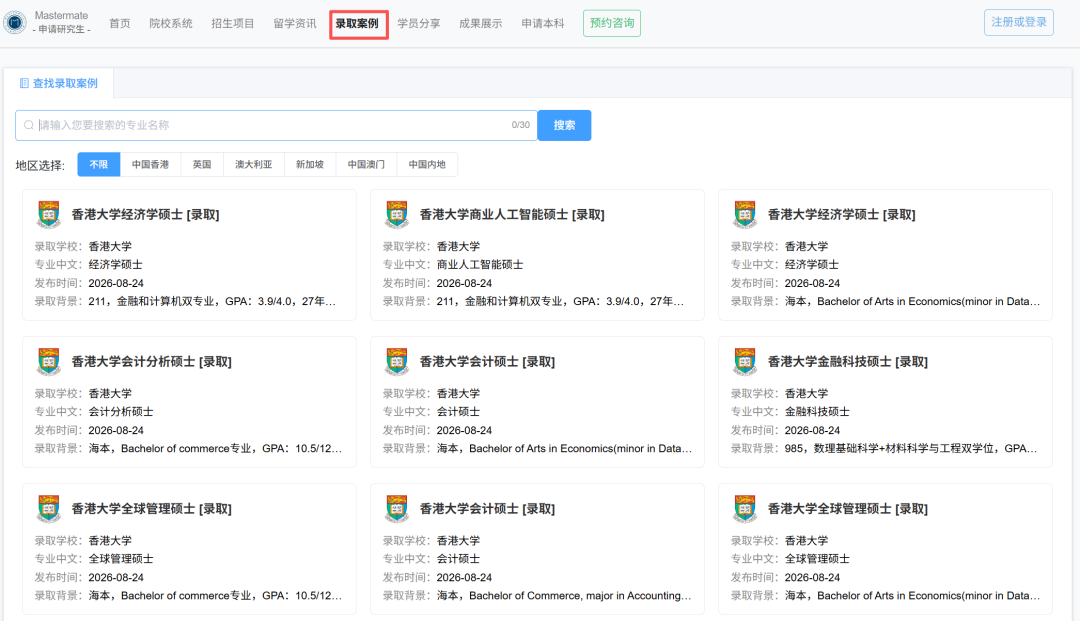Click the 预约咨询 button
Screen dimensions: 1080x621
click(x=612, y=23)
